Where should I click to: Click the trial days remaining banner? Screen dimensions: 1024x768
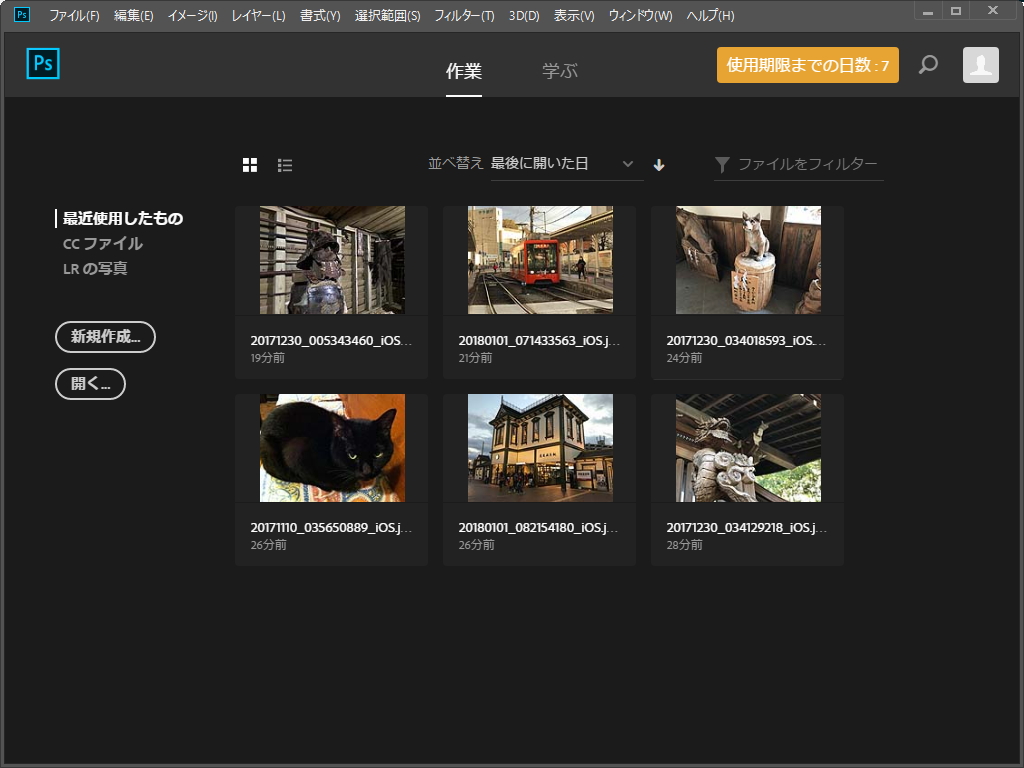807,64
